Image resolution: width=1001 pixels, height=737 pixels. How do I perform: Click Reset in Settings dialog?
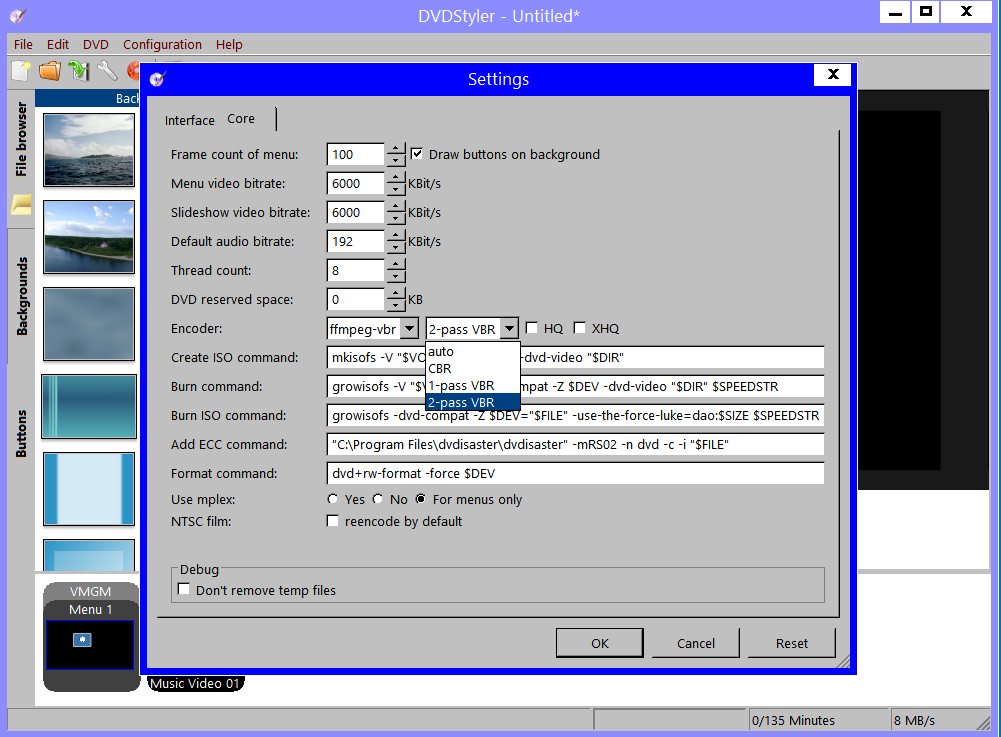click(792, 643)
